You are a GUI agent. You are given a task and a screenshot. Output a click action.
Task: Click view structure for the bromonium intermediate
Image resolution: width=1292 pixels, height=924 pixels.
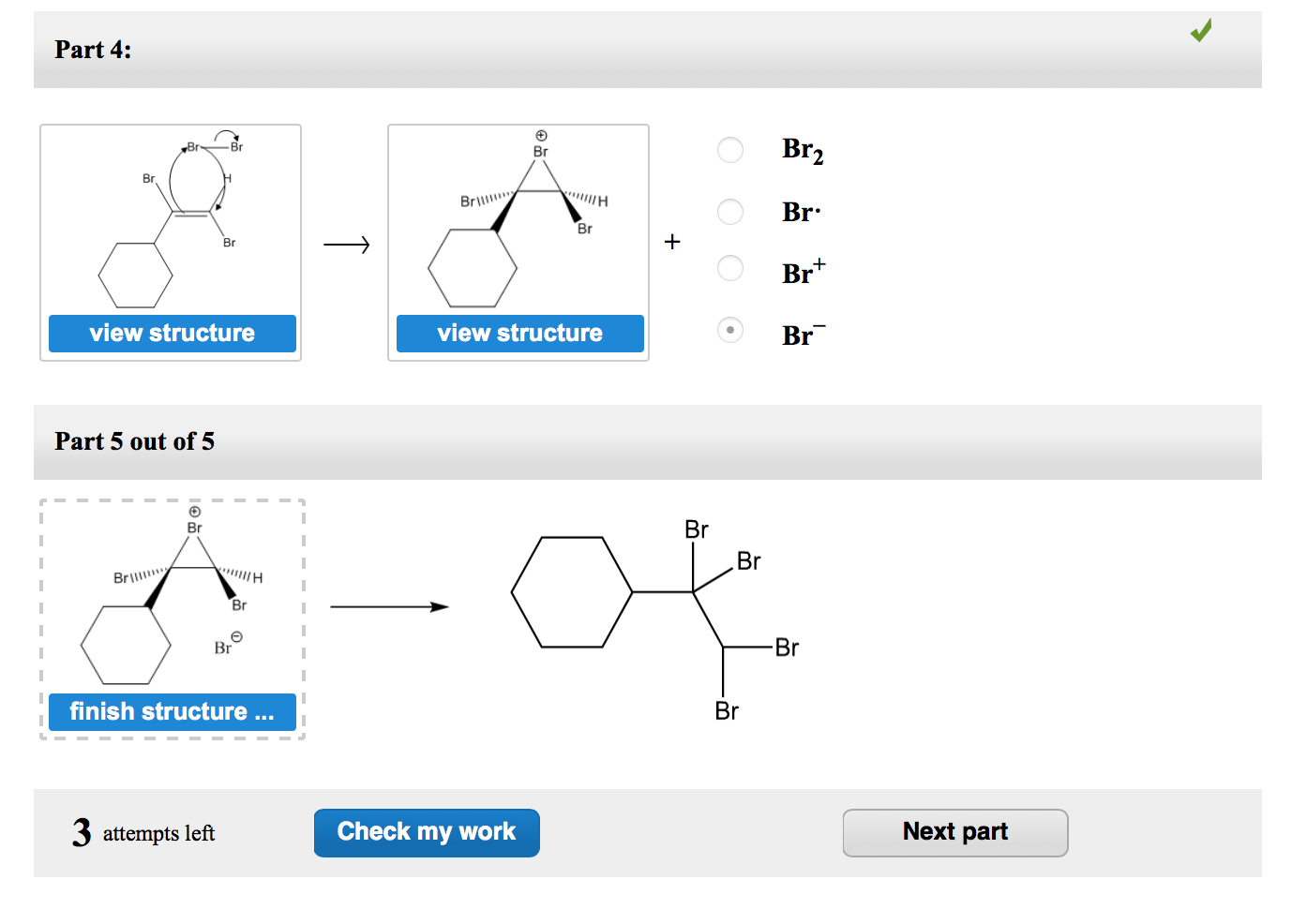[x=519, y=333]
